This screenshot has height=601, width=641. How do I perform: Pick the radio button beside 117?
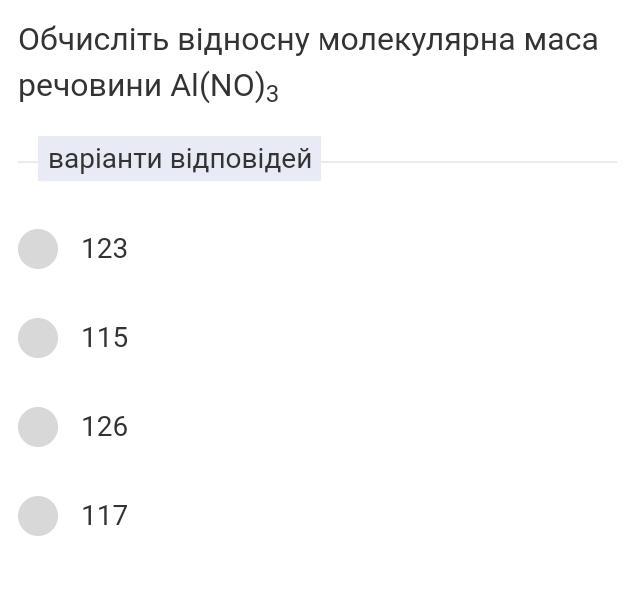[x=38, y=516]
